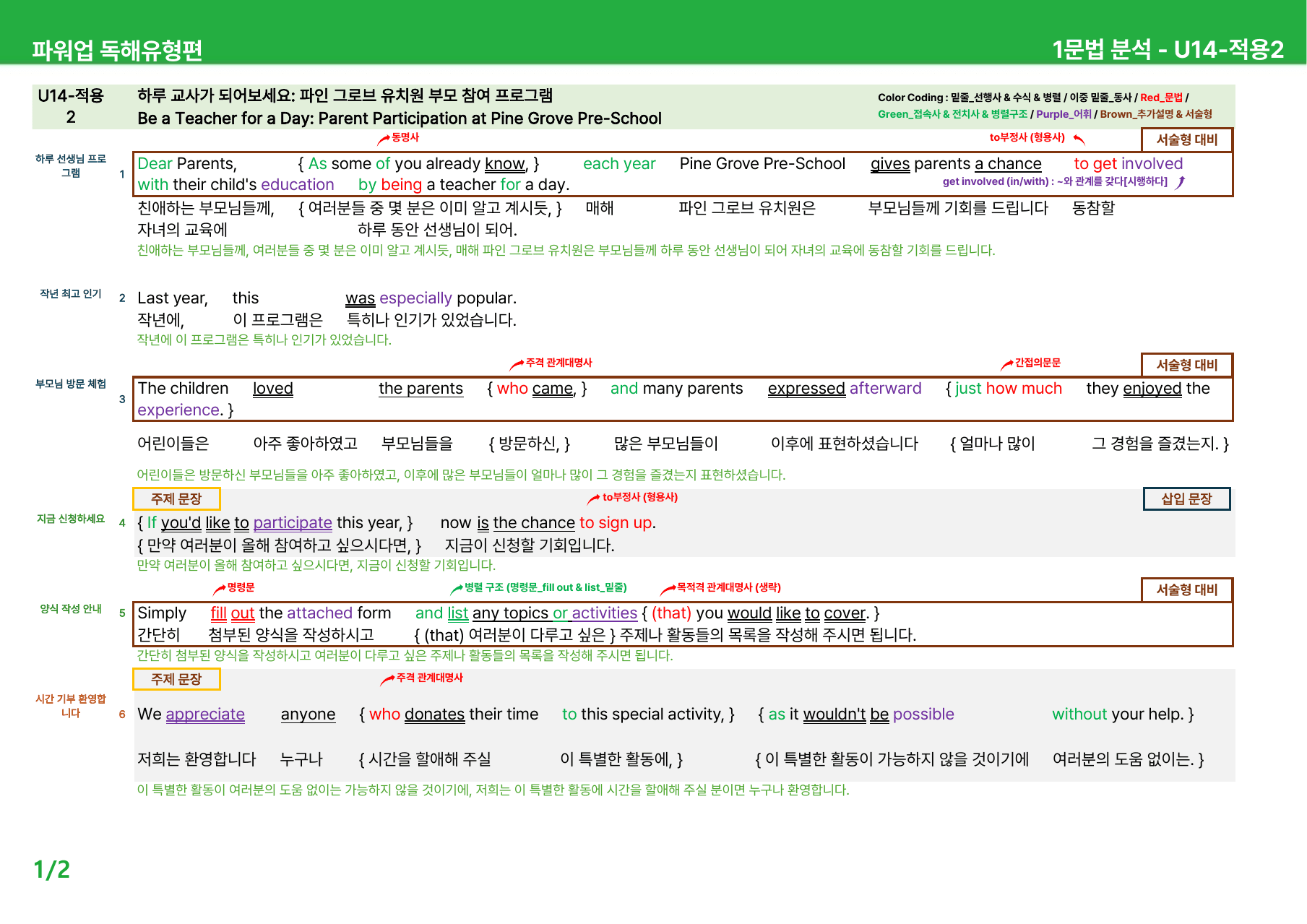
Task: Click the side label '지금 신청하세요'
Action: (71, 519)
